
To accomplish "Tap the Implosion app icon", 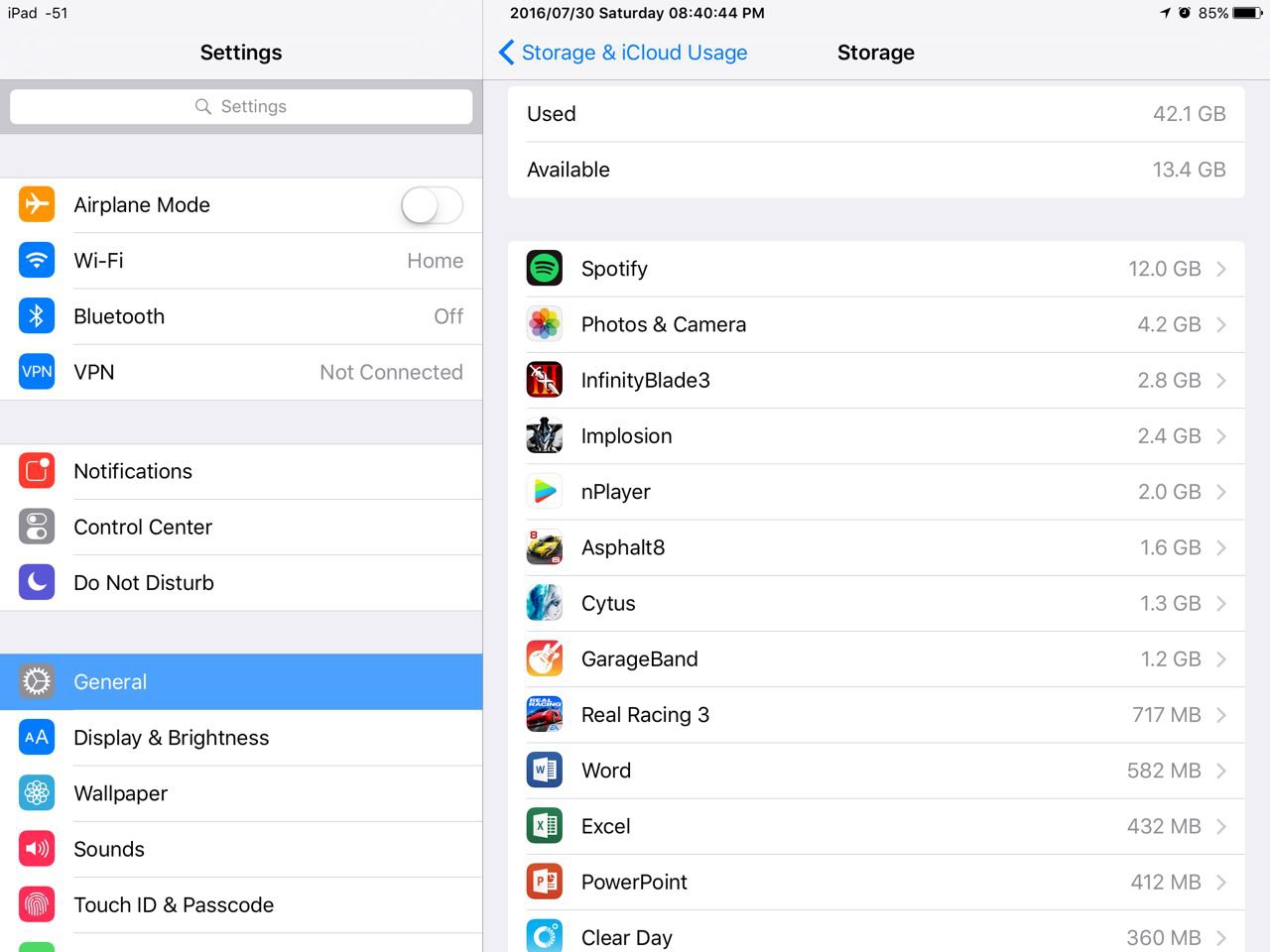I will click(x=545, y=435).
